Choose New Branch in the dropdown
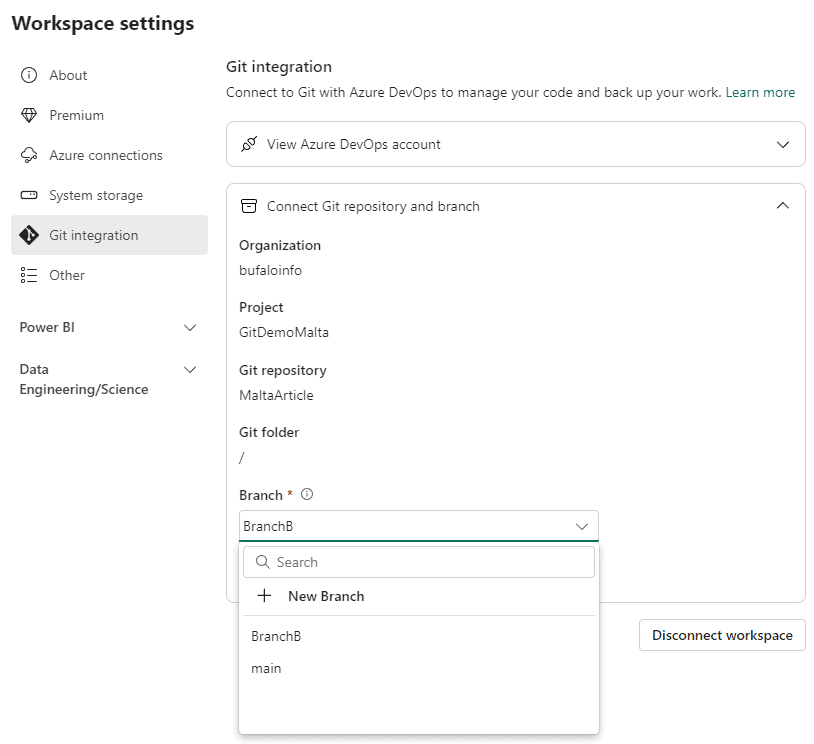814x744 pixels. tap(418, 596)
